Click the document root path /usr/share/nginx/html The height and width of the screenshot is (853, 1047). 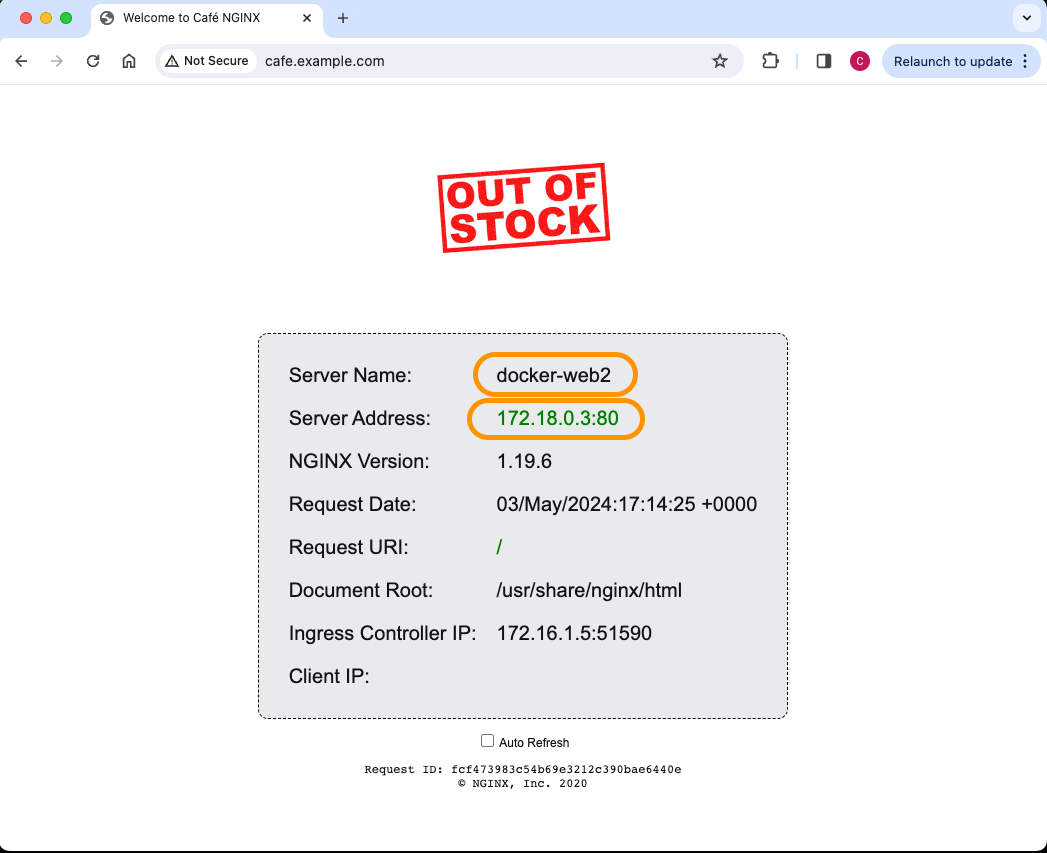click(589, 590)
